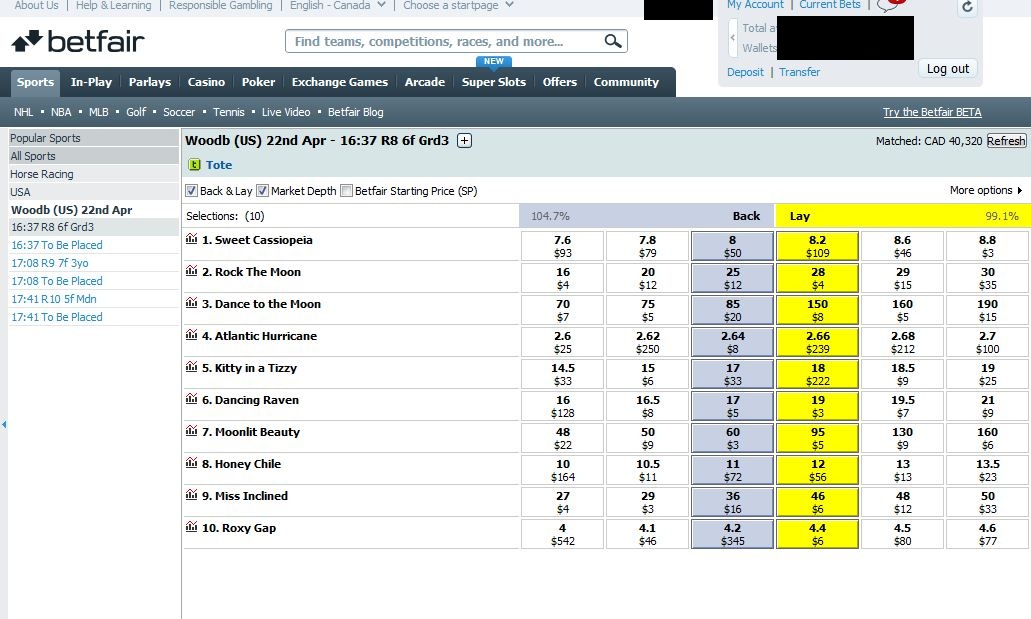Open graph icon for Dancing Raven

[191, 399]
